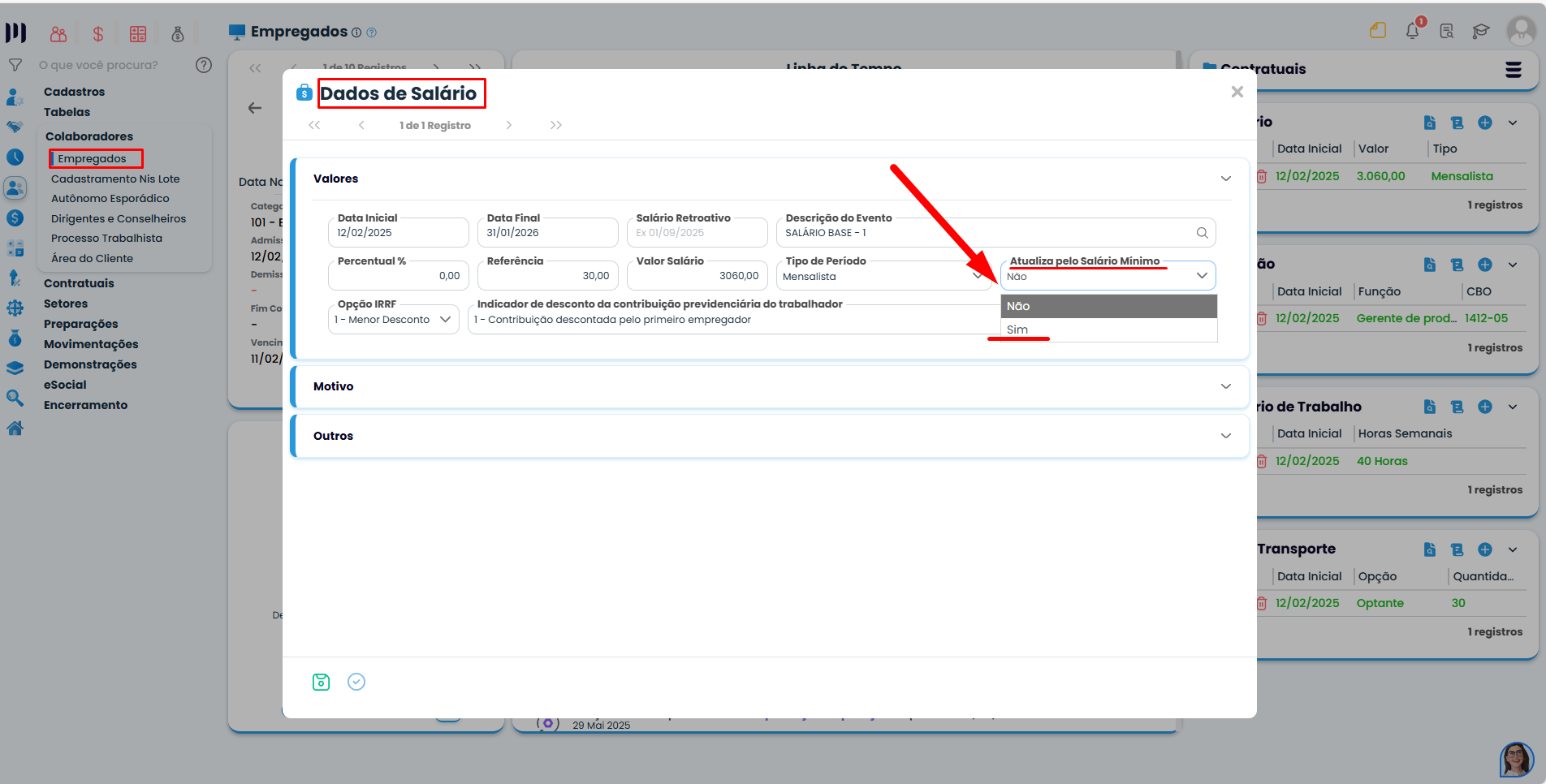Screen dimensions: 1546x784
Task: Collapse the Valores section
Action: [x=1225, y=179]
